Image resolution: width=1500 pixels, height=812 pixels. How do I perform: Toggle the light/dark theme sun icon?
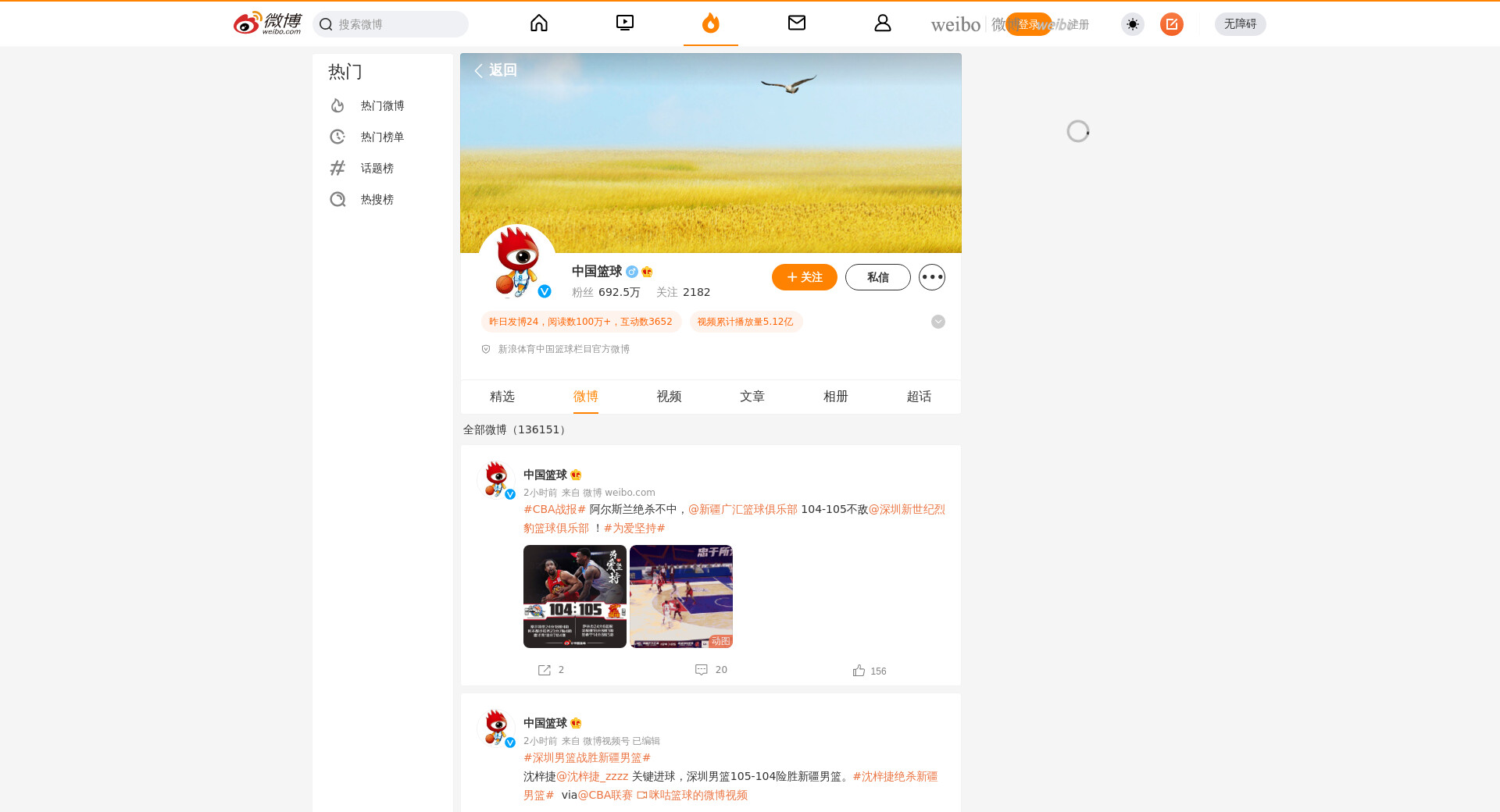1133,24
